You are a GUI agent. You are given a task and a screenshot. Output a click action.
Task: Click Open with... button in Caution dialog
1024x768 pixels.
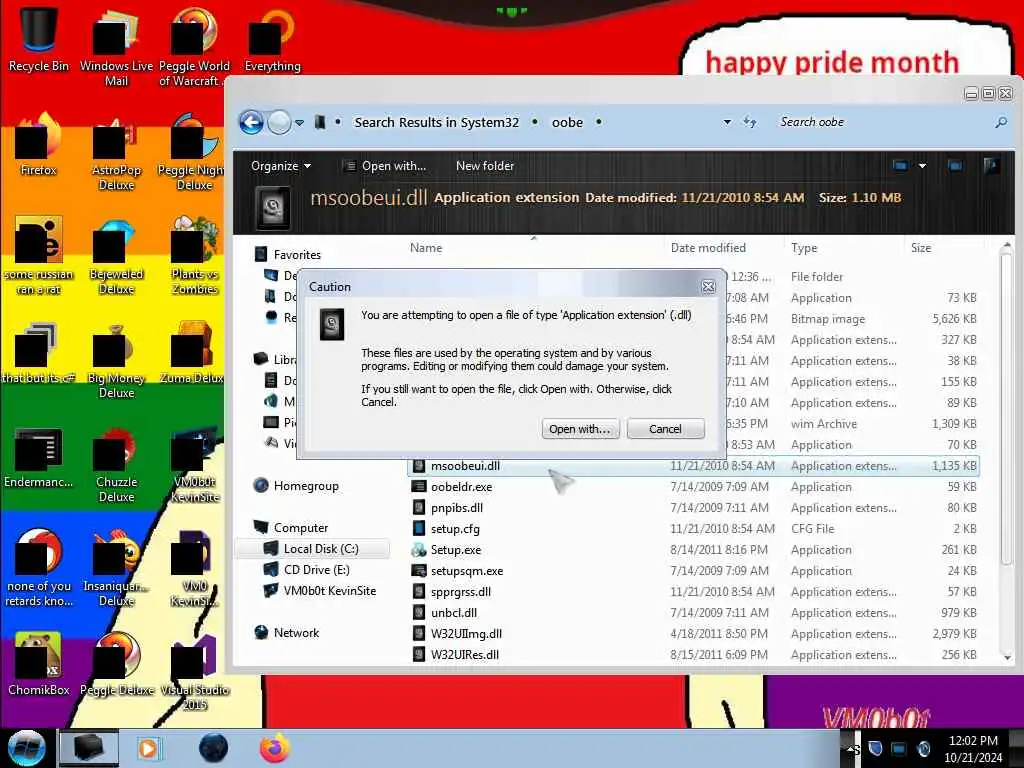(580, 429)
